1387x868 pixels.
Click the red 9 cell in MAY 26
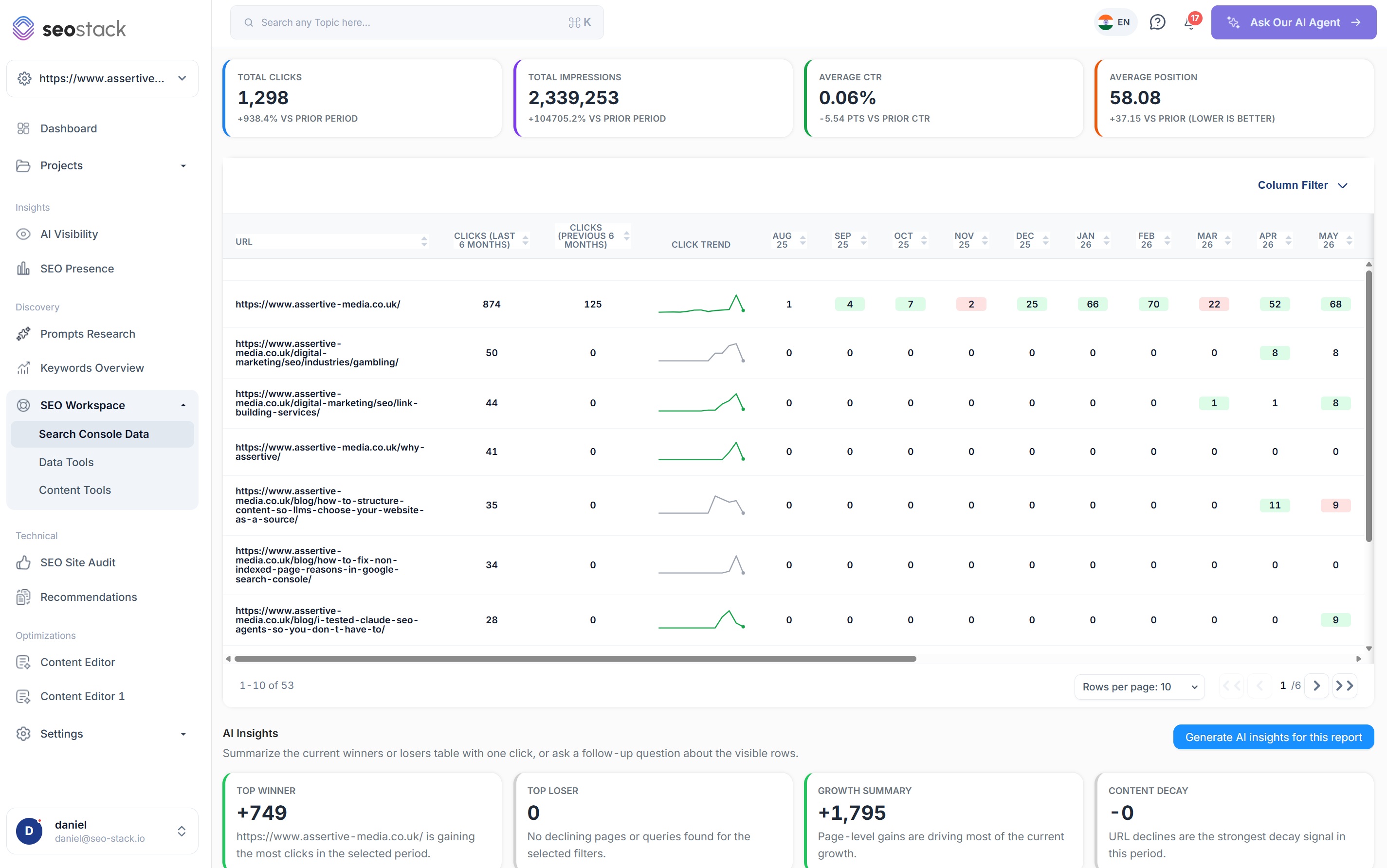[1335, 505]
